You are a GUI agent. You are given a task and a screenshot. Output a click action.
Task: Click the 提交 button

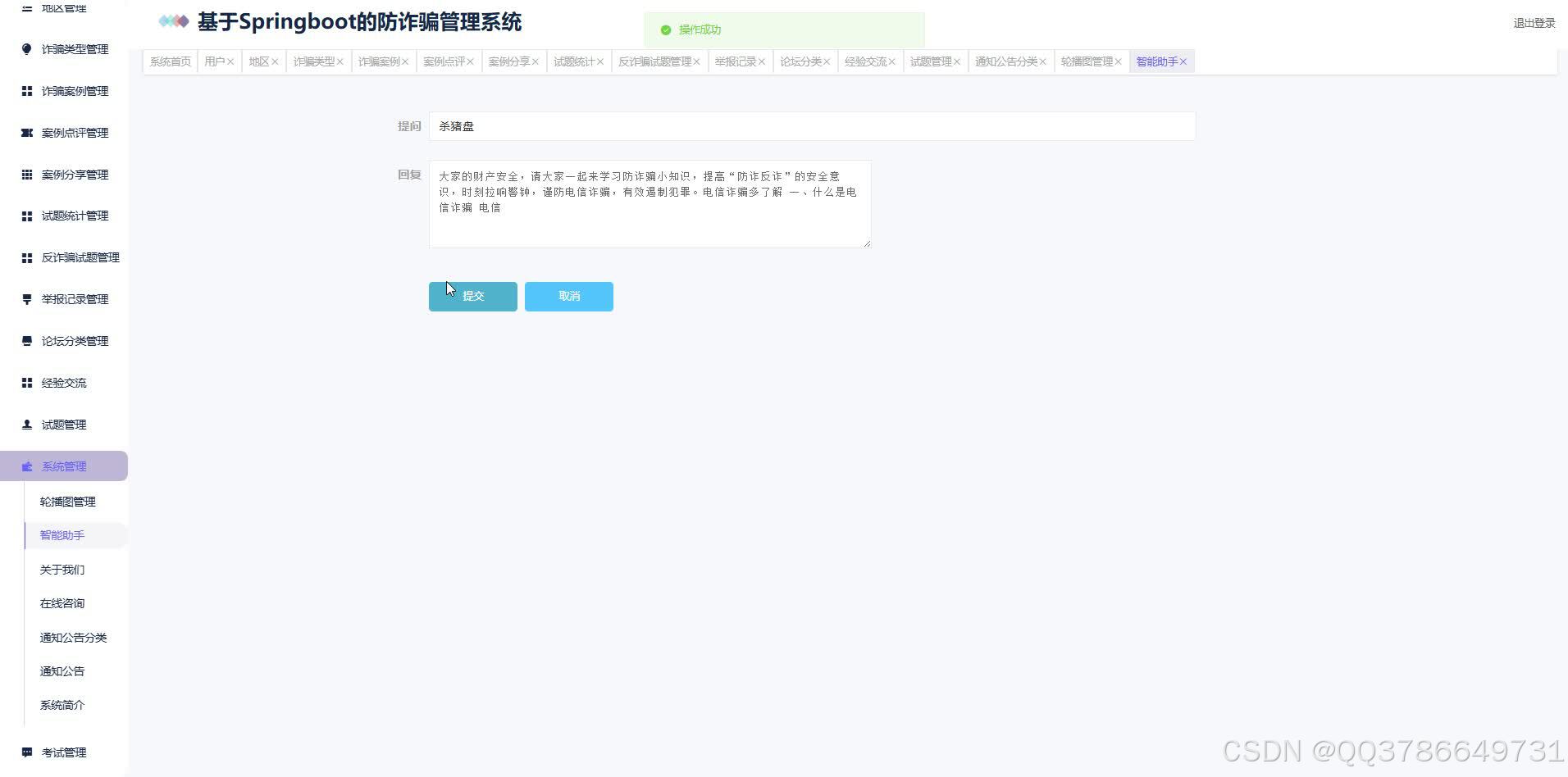[472, 296]
